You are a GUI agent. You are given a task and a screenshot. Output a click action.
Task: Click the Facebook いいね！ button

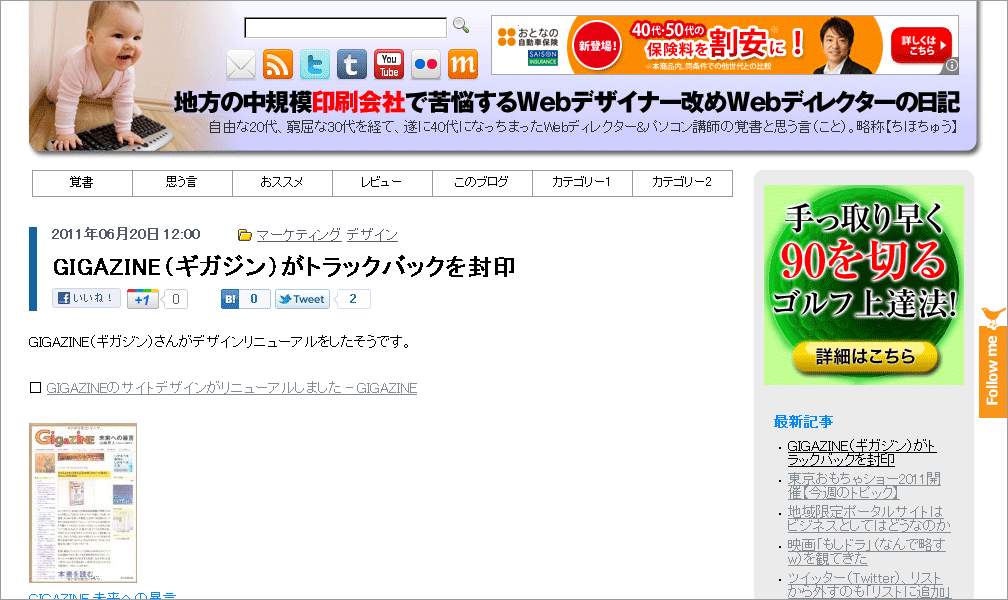(86, 298)
